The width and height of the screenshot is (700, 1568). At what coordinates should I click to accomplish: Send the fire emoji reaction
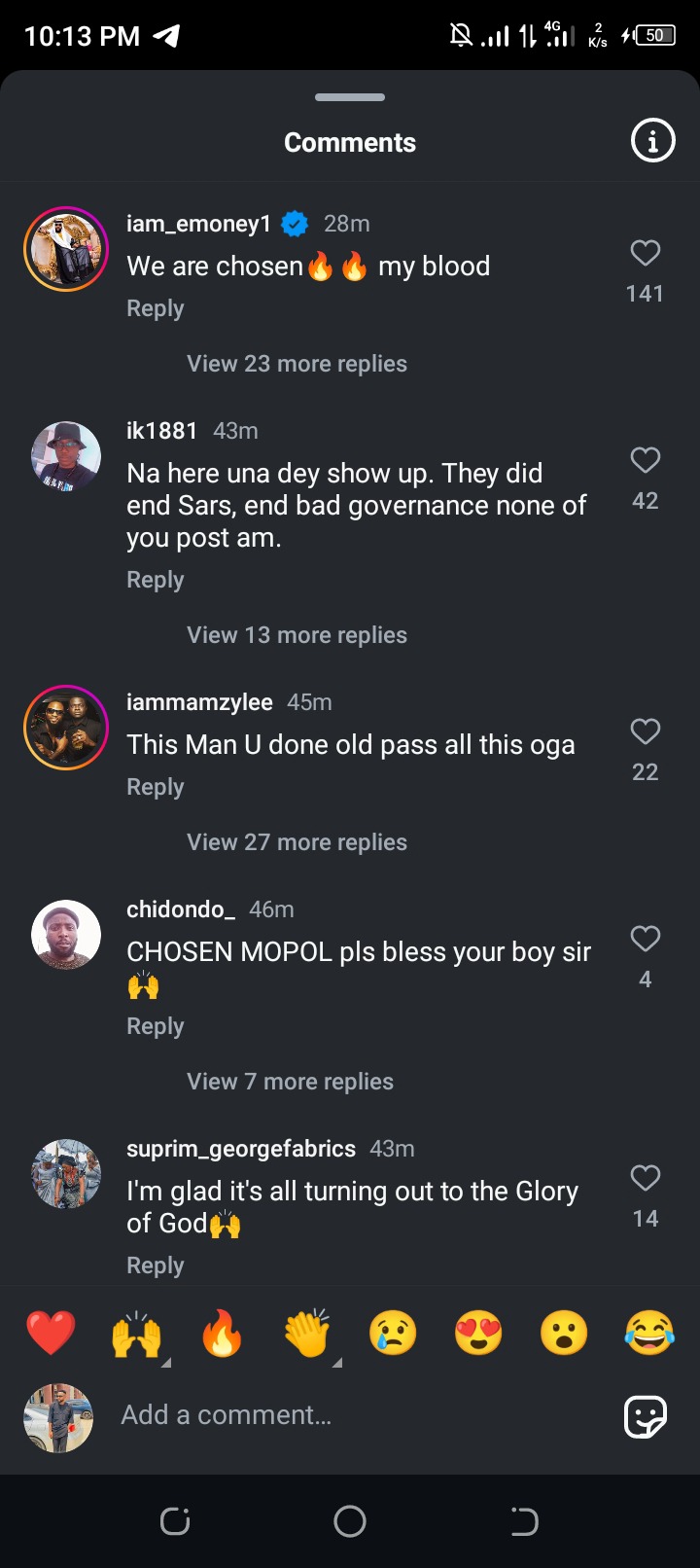[x=222, y=1333]
